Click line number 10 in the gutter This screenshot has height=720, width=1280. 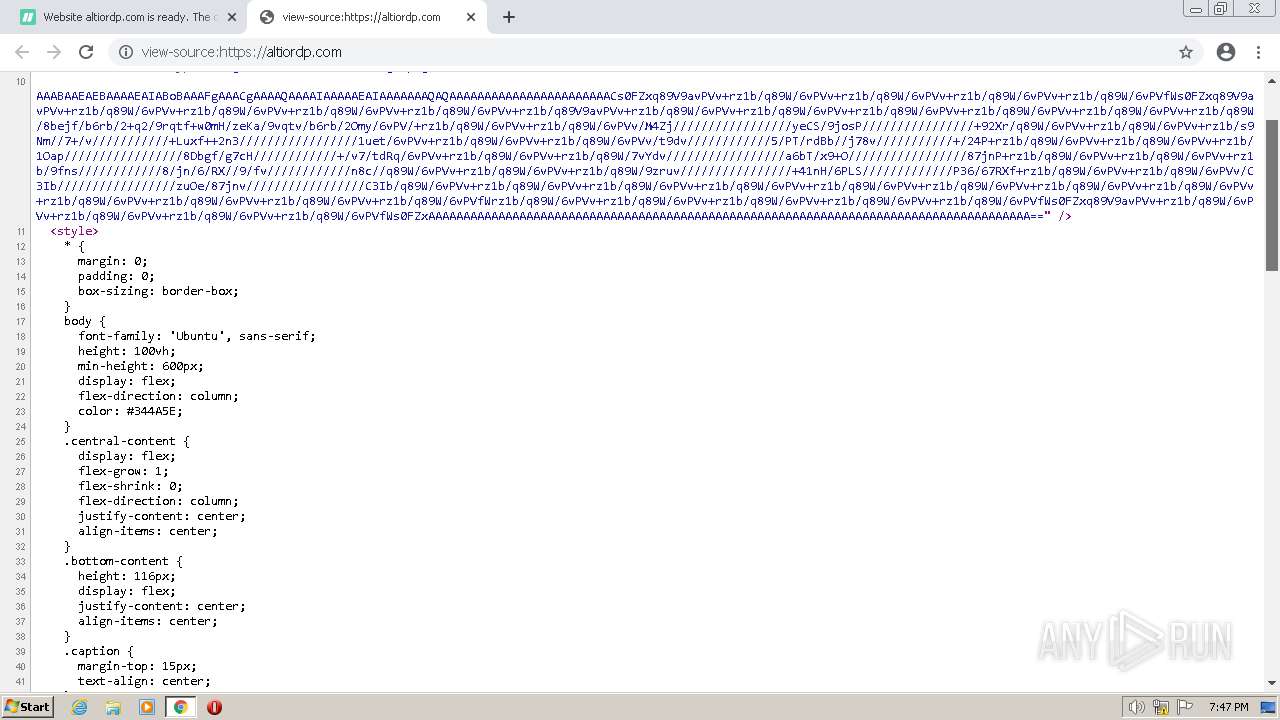[x=21, y=81]
